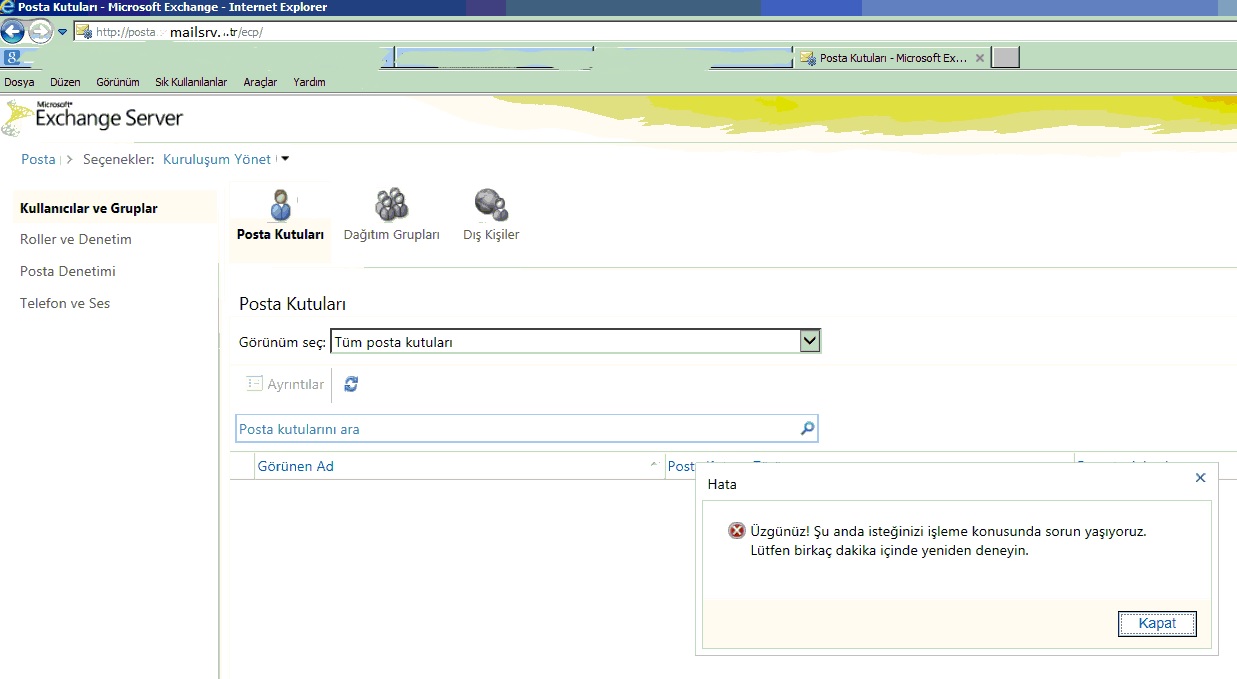The width and height of the screenshot is (1237, 679).
Task: Refresh the mailbox list
Action: tap(351, 384)
